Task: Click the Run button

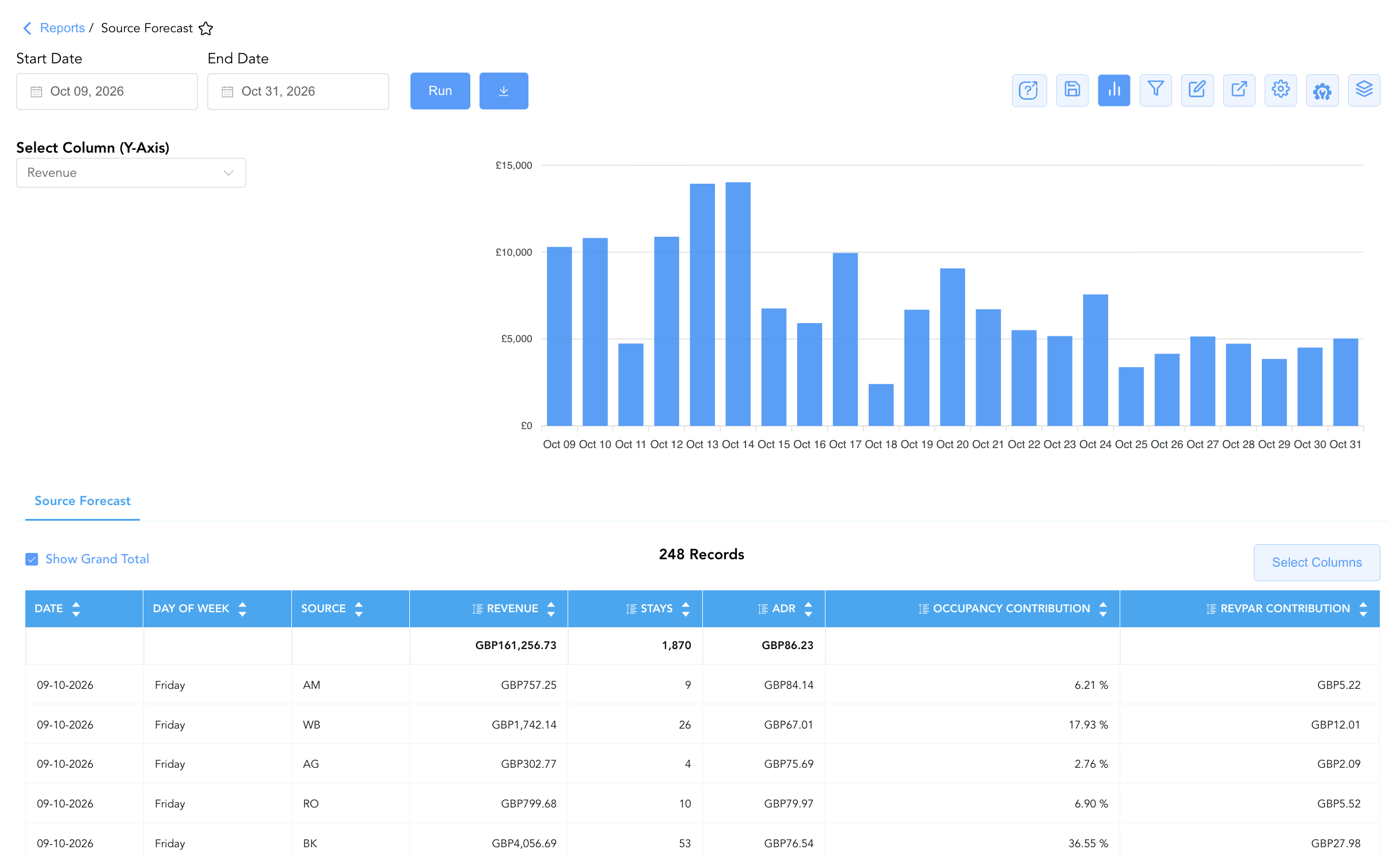Action: tap(440, 91)
